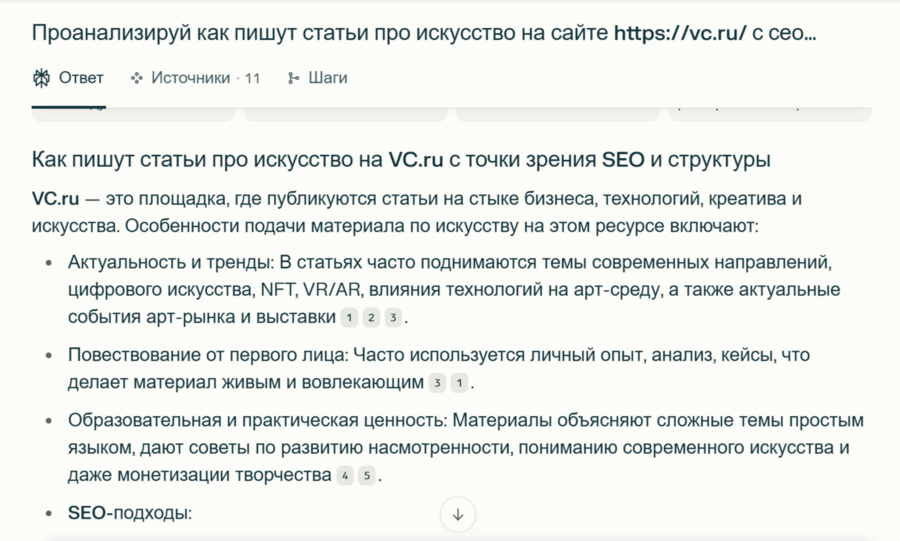This screenshot has width=900, height=541.
Task: Open citation 5 after 'монетизации творчества'
Action: tap(368, 475)
